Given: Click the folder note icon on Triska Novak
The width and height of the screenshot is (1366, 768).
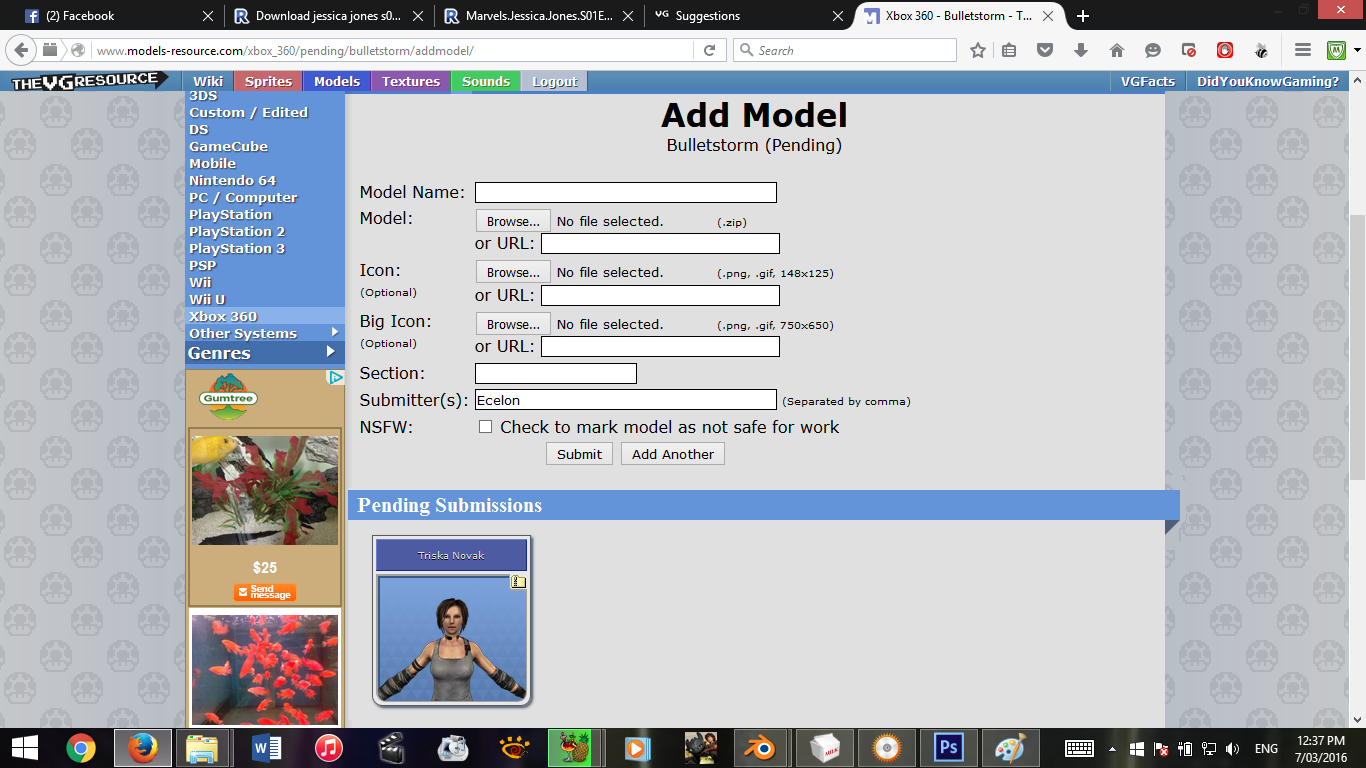Looking at the screenshot, I should (x=518, y=582).
